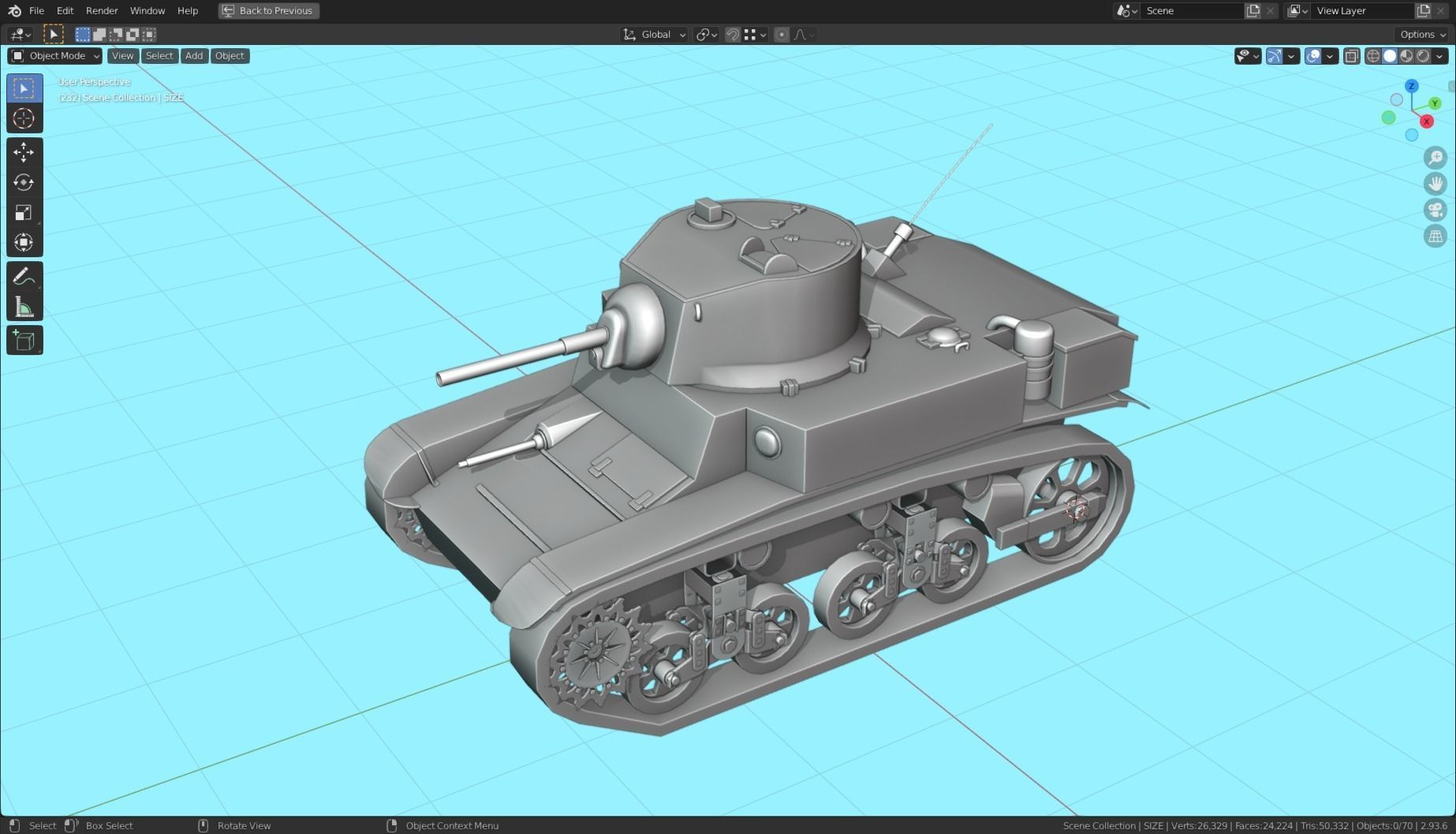
Task: Open the snapping options dropdown
Action: [x=756, y=35]
